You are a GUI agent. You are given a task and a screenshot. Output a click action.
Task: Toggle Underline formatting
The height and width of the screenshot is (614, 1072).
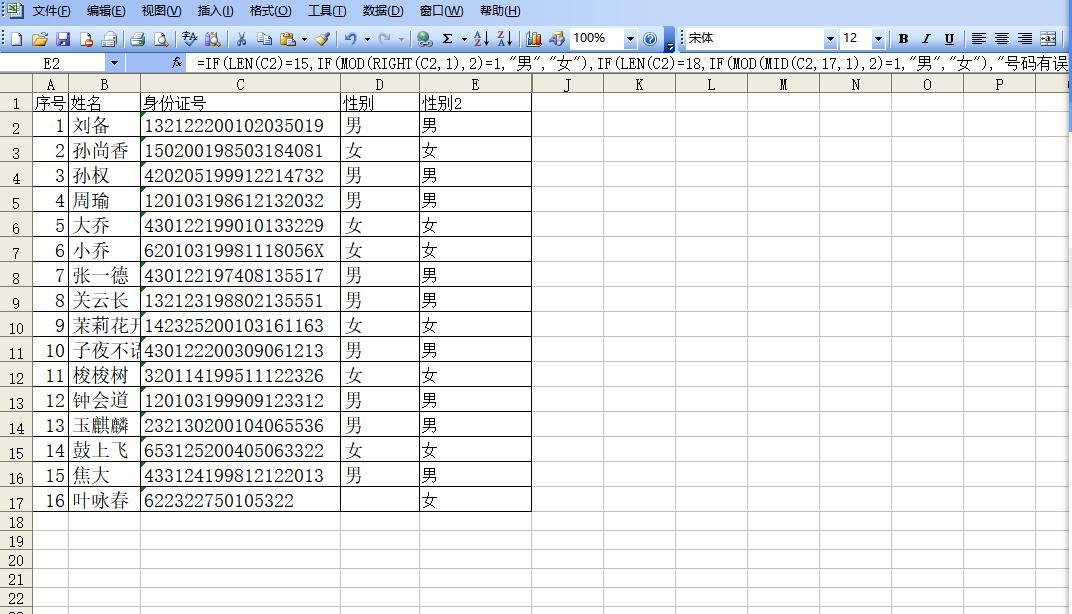pos(949,39)
